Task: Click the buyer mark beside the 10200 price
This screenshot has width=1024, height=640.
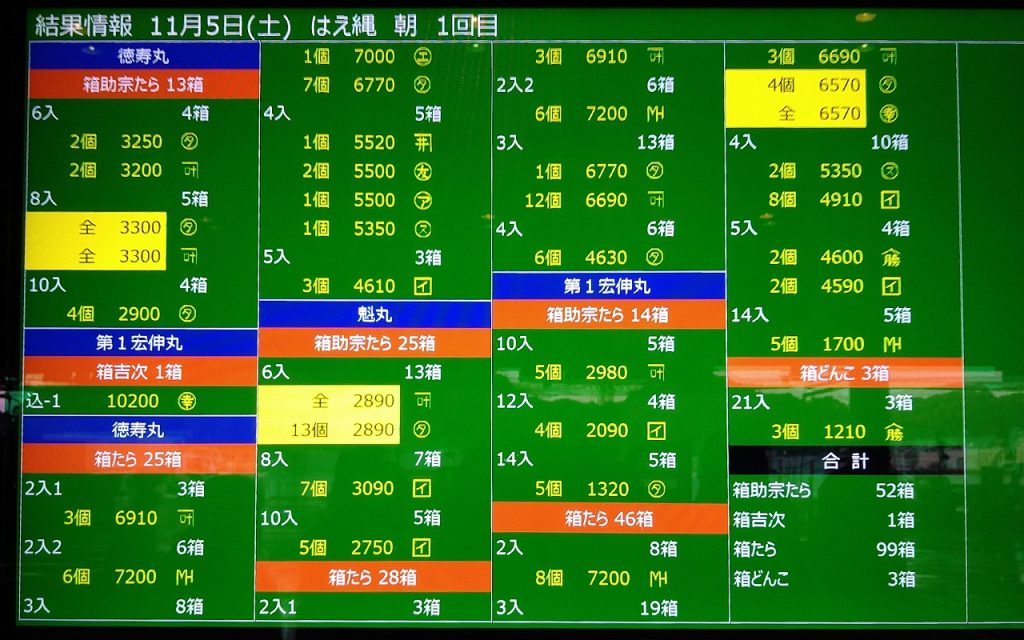Action: click(185, 401)
